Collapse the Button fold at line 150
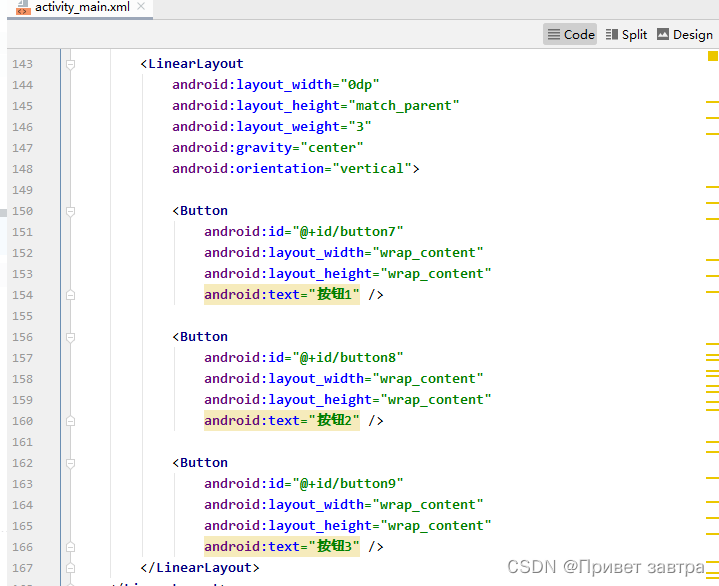This screenshot has width=719, height=586. (70, 211)
